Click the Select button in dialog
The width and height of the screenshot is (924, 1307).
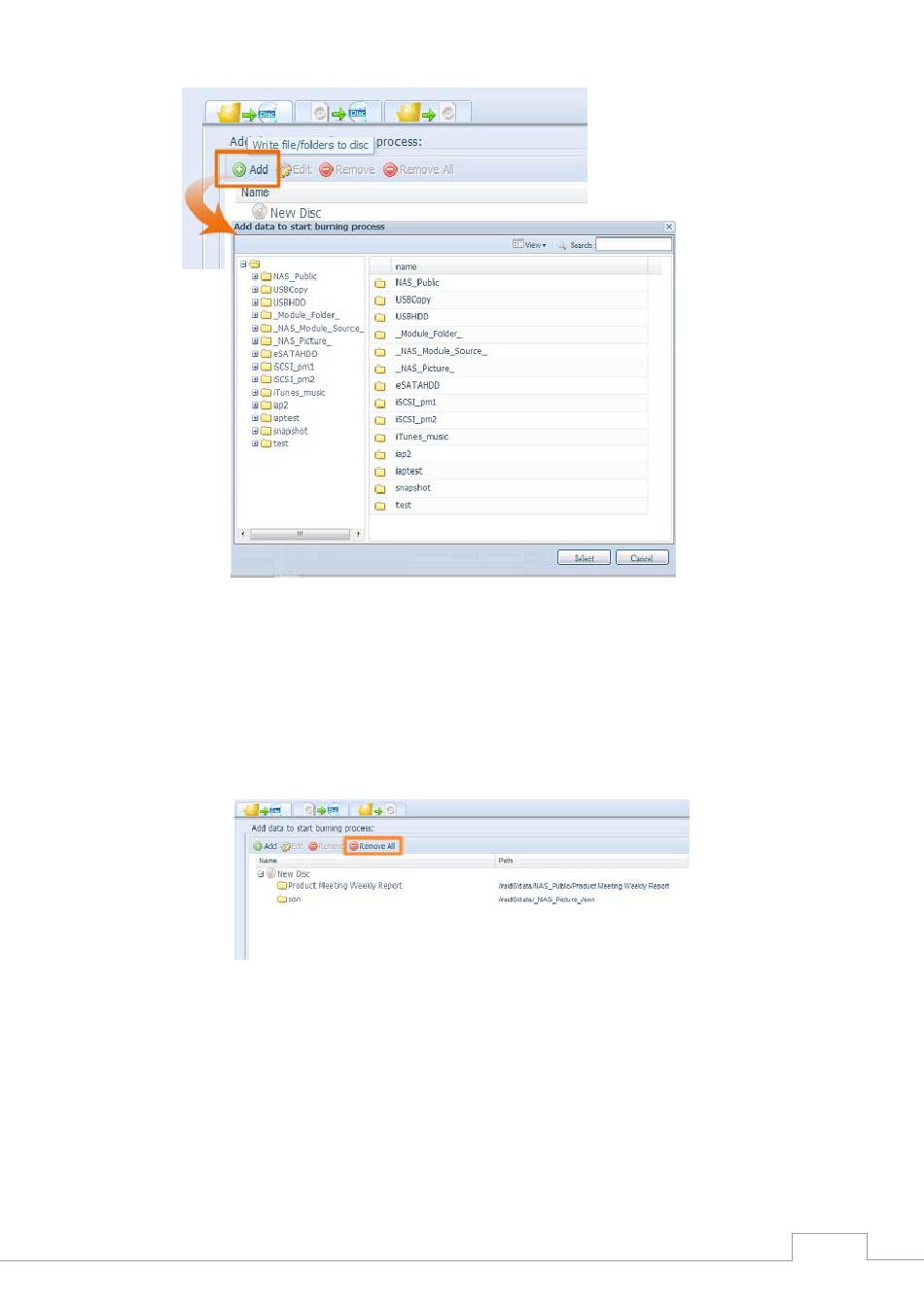click(584, 558)
